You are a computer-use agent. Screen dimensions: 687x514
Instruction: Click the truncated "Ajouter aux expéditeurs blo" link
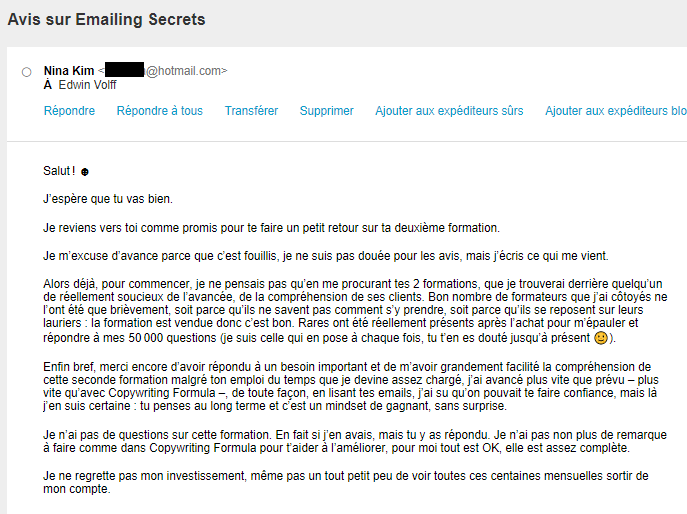click(615, 111)
